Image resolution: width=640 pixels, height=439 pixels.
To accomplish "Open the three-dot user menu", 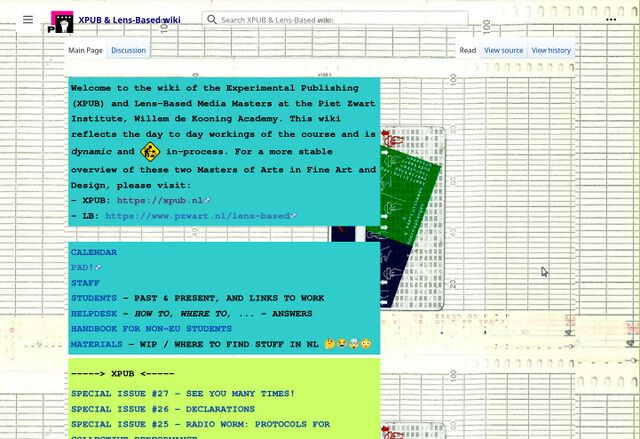I will (x=610, y=19).
